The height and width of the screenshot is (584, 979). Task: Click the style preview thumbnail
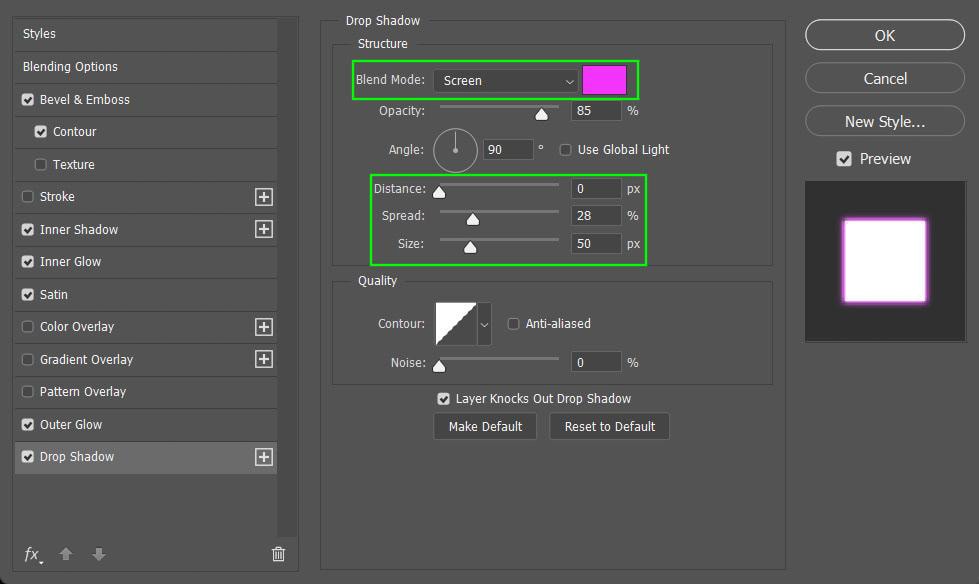[885, 261]
